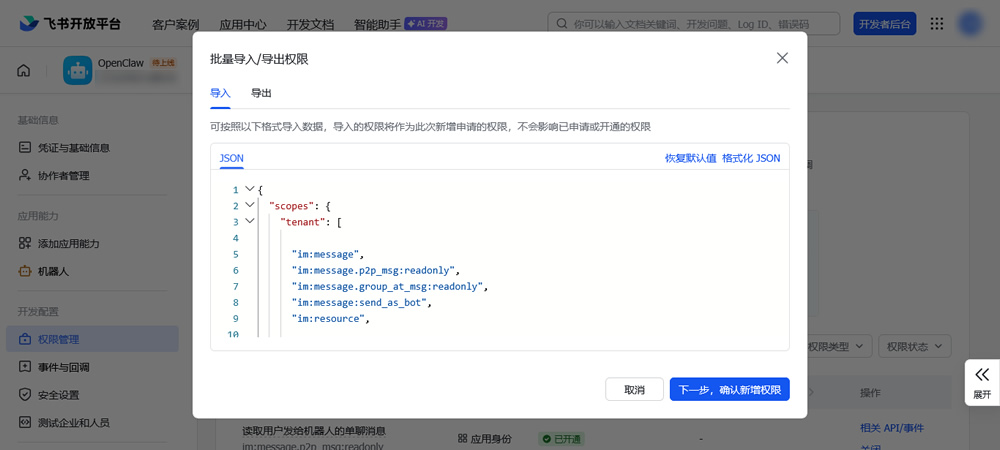Open the 权限状态 dropdown filter
This screenshot has width=1000, height=450.
[x=912, y=346]
